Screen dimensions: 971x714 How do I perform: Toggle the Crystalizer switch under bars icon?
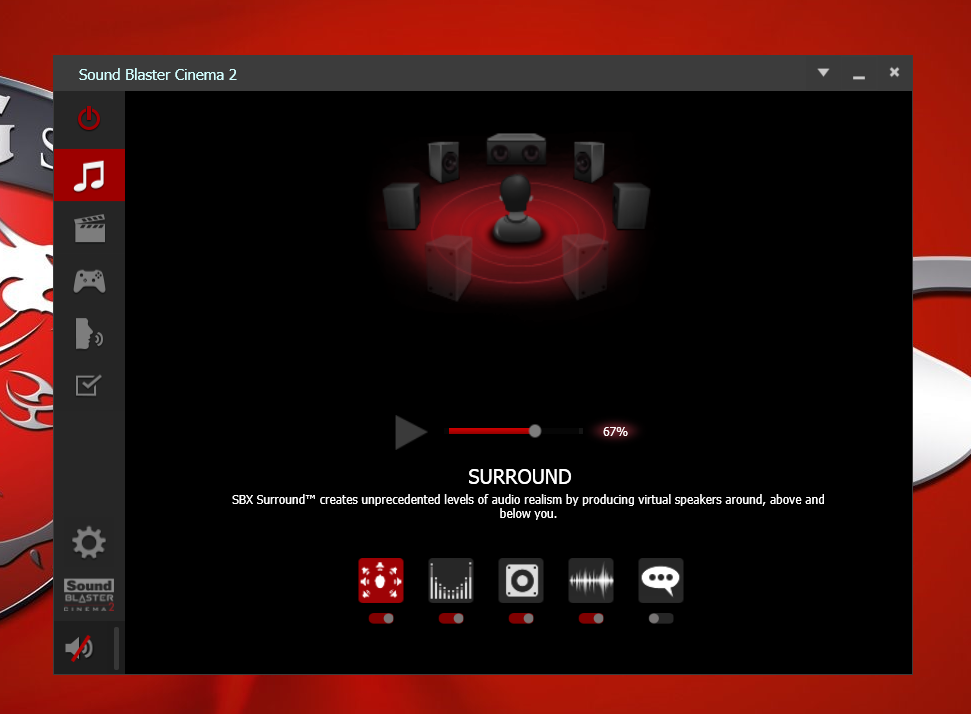coord(451,618)
